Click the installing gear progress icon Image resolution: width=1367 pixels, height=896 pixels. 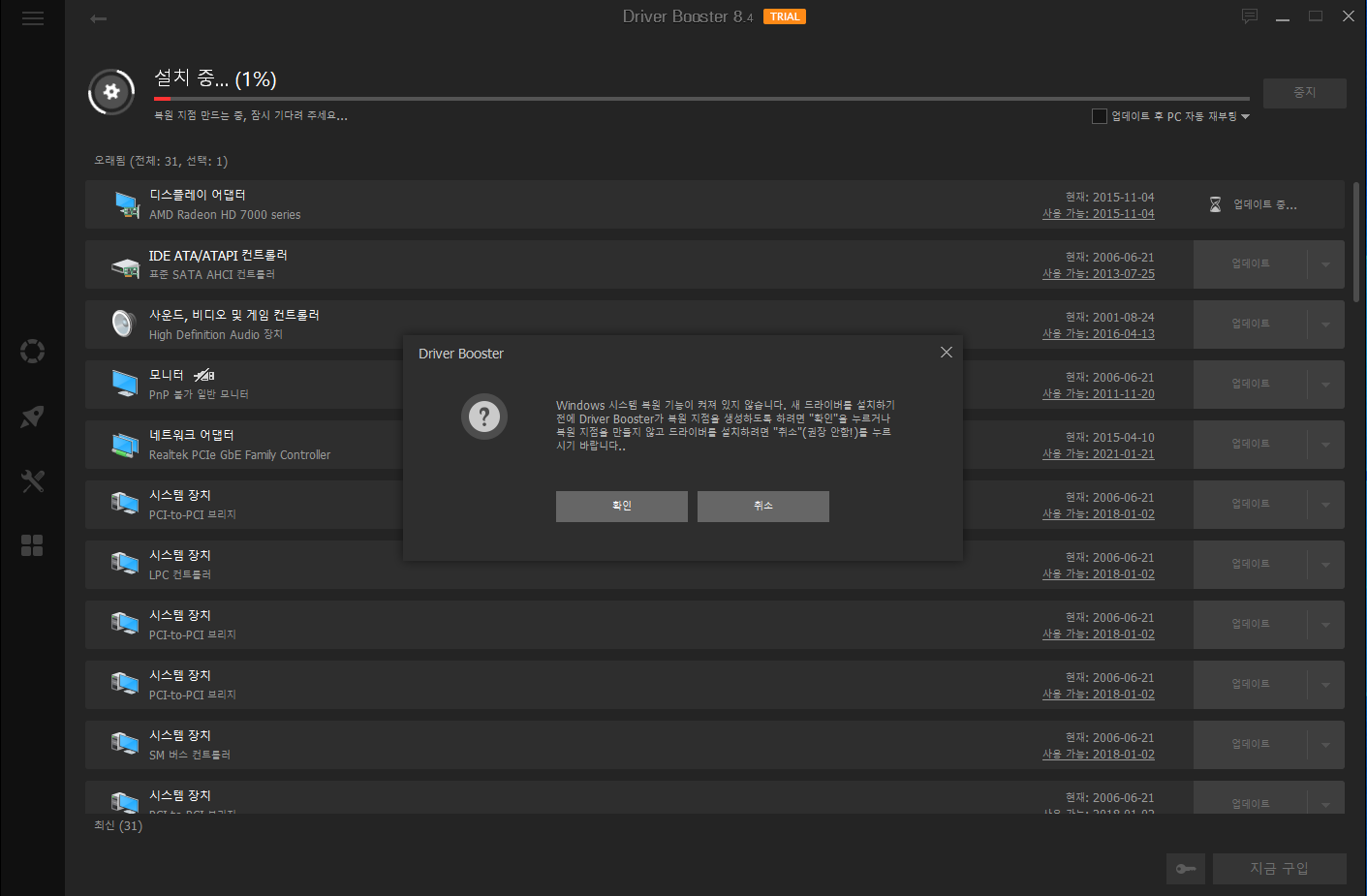pos(111,92)
